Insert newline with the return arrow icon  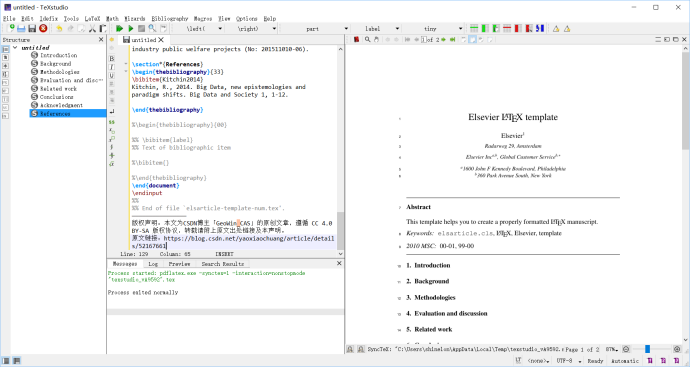112,111
